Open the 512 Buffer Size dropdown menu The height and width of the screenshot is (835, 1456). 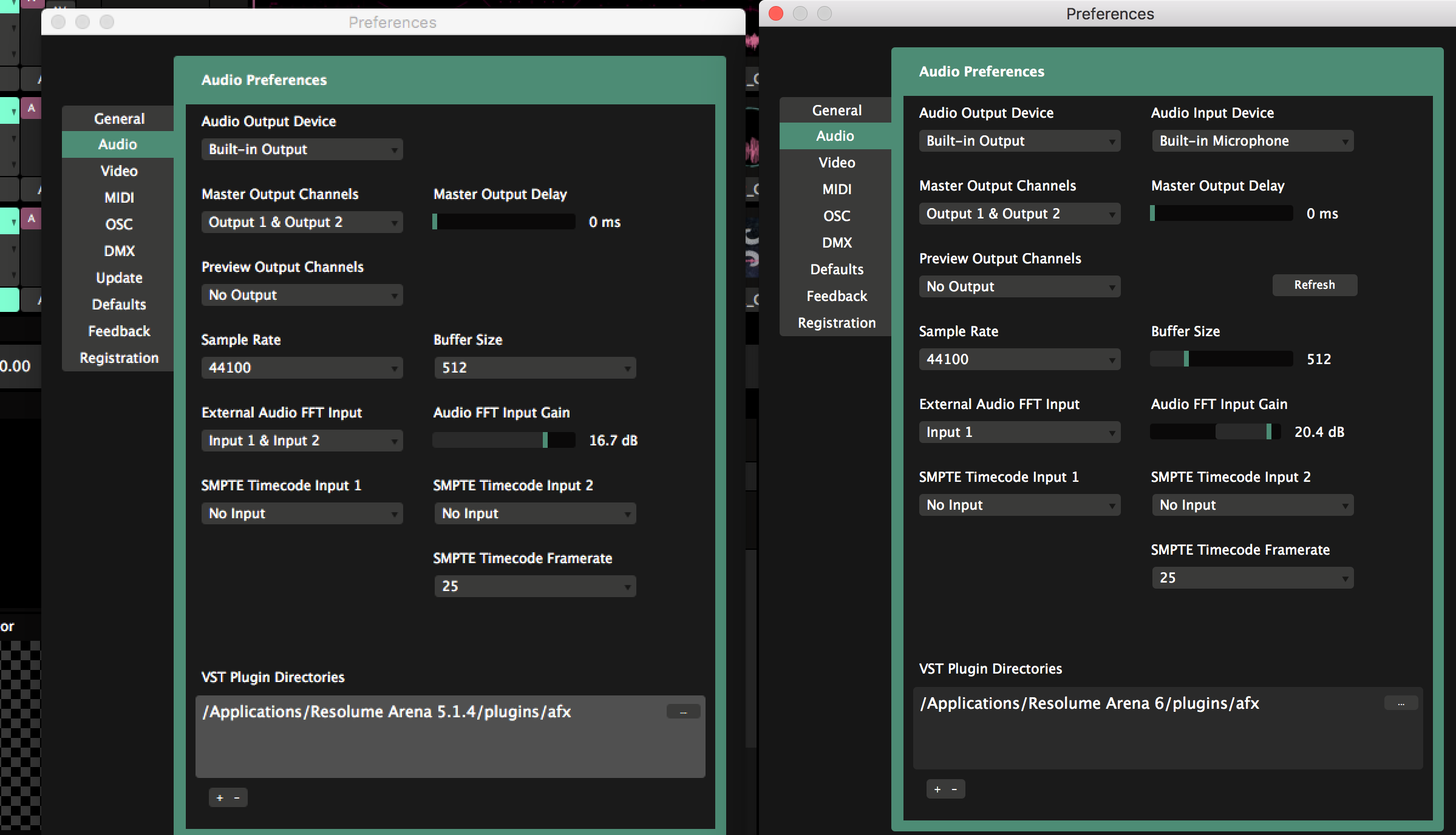point(534,368)
